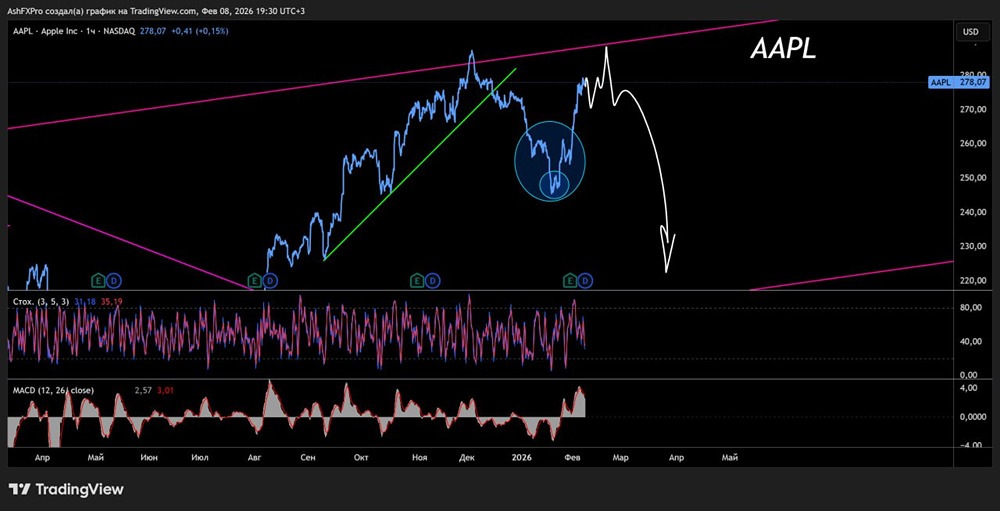This screenshot has width=1000, height=511.
Task: Click the E earnings marker between Апр and Июн
Action: pos(99,280)
